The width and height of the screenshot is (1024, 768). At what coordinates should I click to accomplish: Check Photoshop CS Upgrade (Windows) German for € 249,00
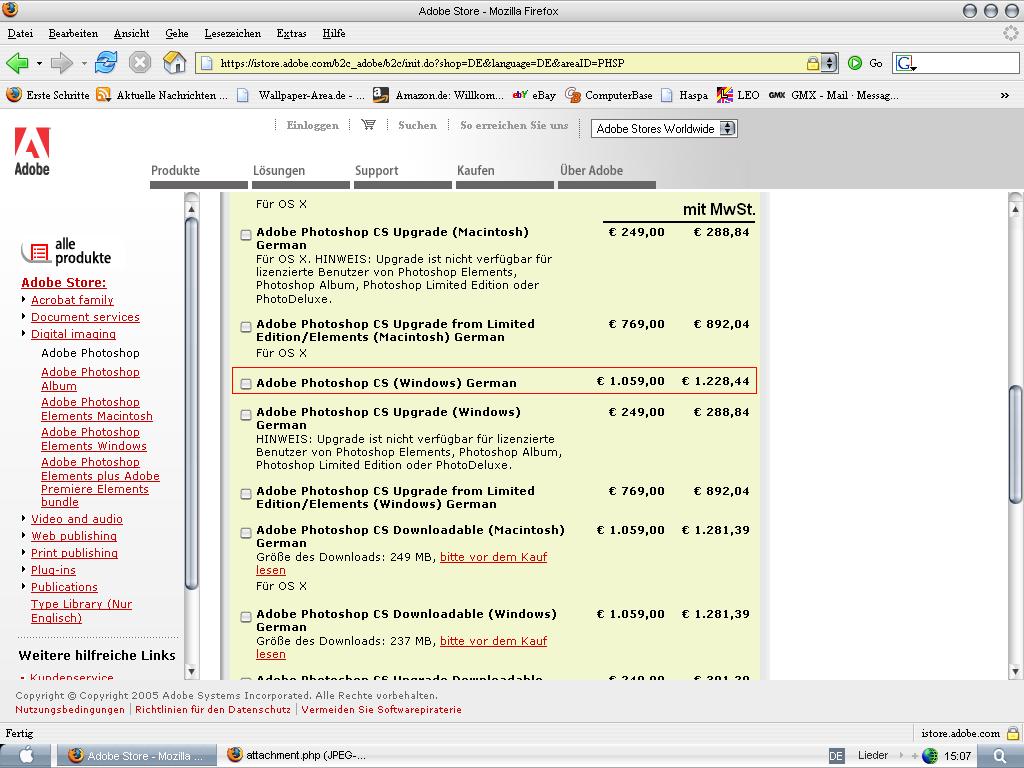point(246,415)
